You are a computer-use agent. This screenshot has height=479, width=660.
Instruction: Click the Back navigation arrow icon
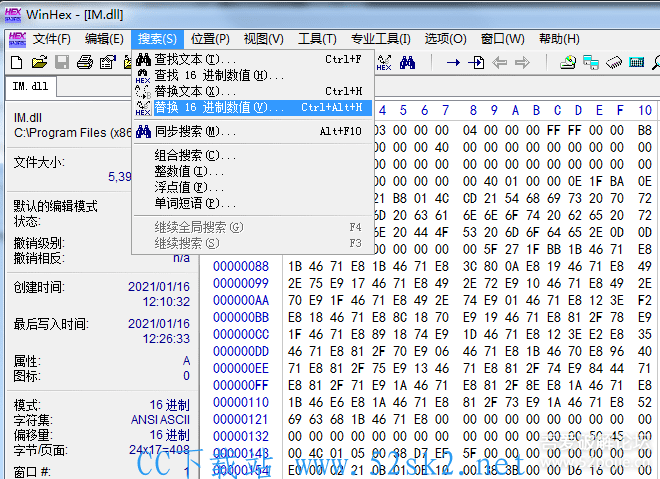pos(500,63)
